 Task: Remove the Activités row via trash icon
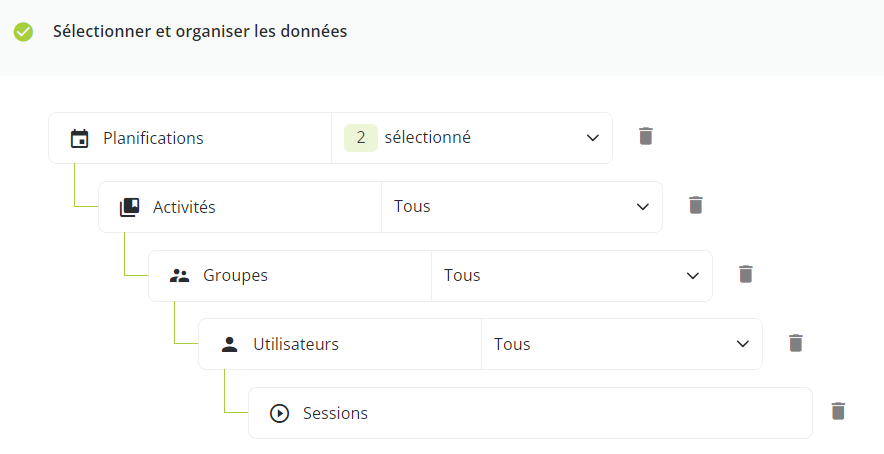[x=696, y=205]
